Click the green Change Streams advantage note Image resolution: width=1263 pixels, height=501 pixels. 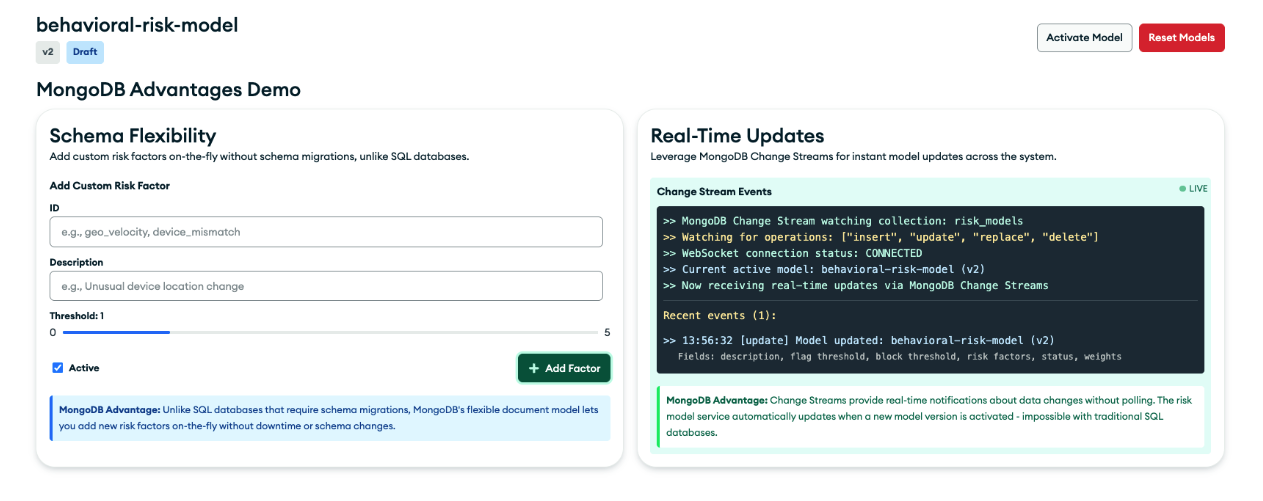click(931, 416)
